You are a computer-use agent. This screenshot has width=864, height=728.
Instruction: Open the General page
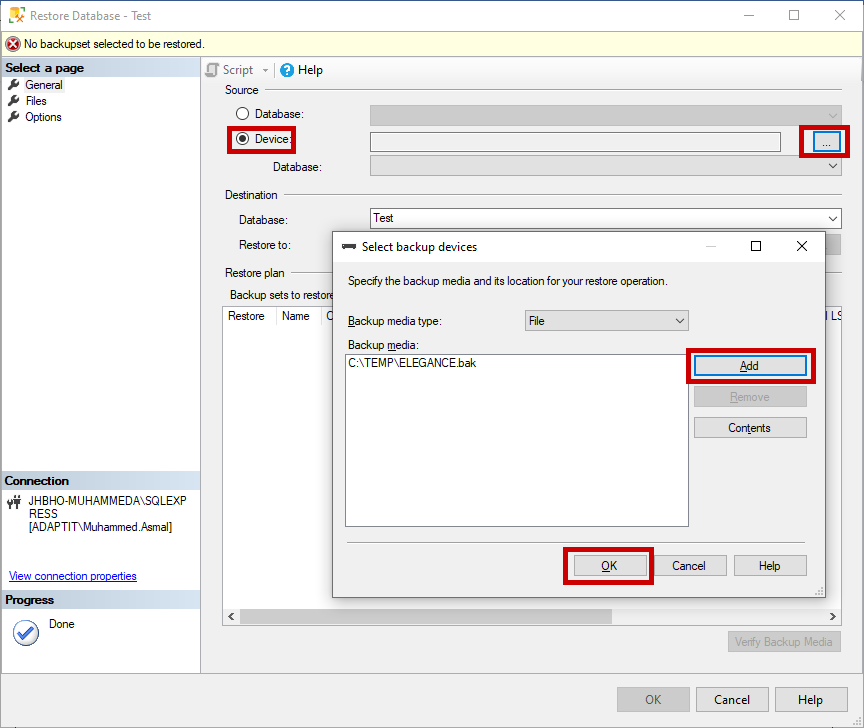(44, 85)
